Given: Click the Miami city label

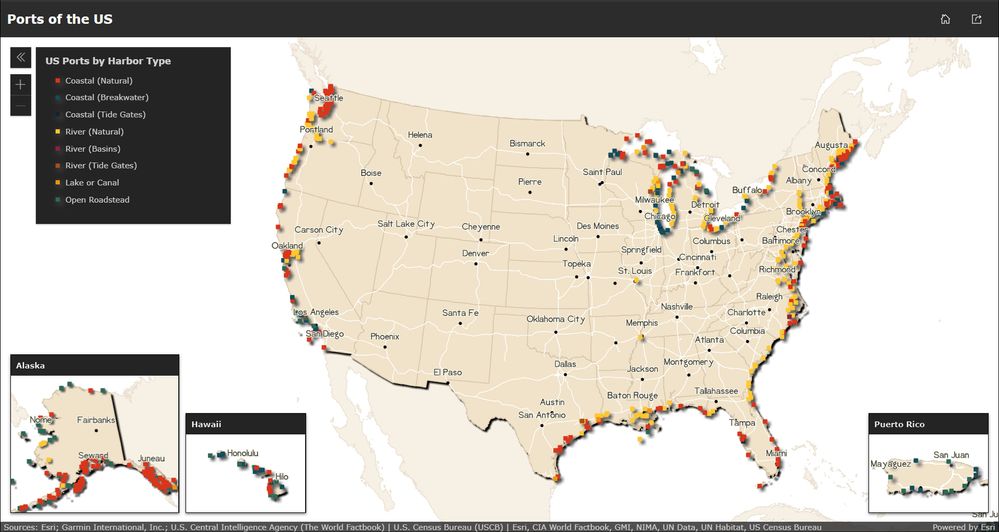Looking at the screenshot, I should coord(776,453).
